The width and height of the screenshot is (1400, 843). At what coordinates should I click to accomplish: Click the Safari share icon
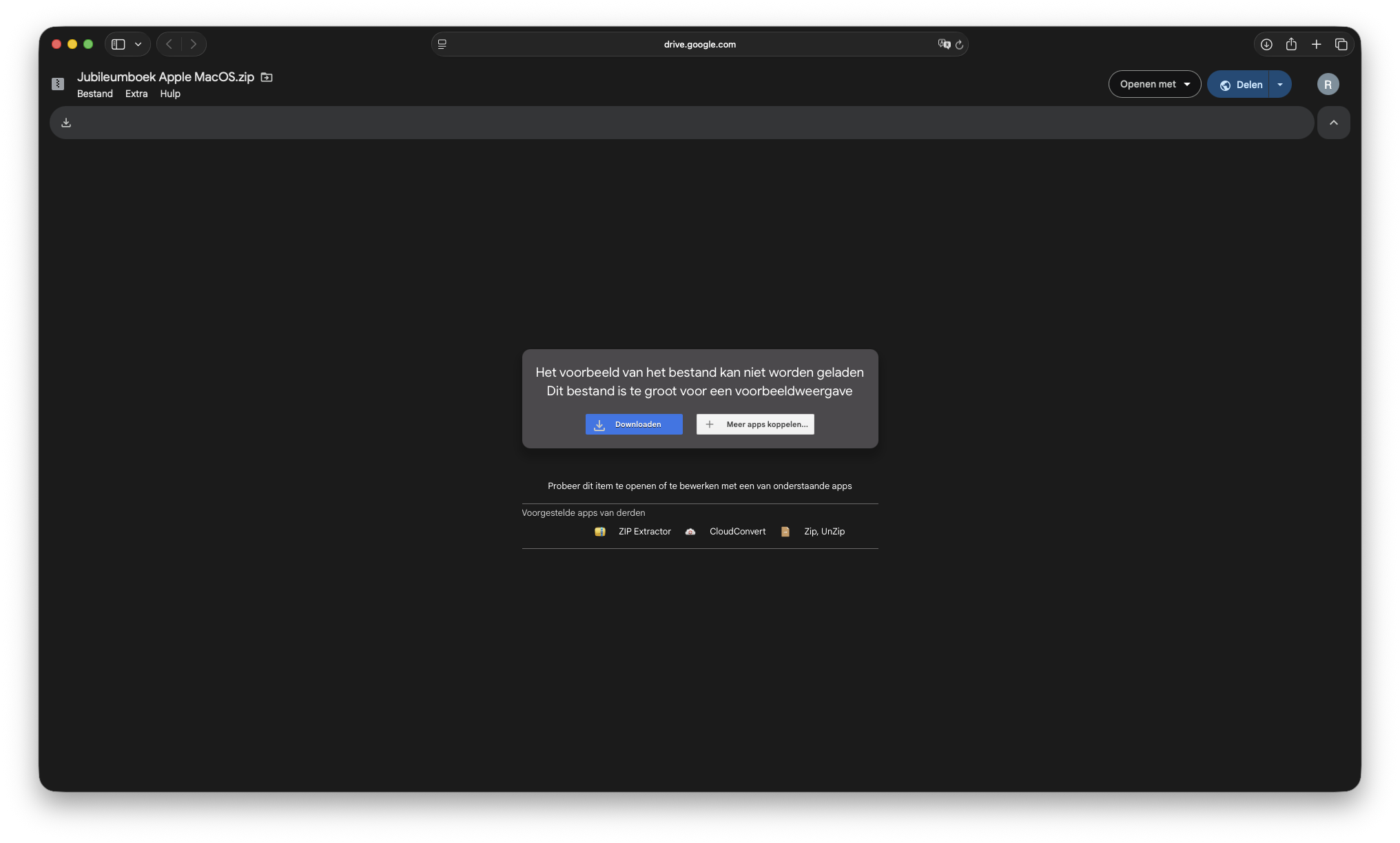(1291, 44)
